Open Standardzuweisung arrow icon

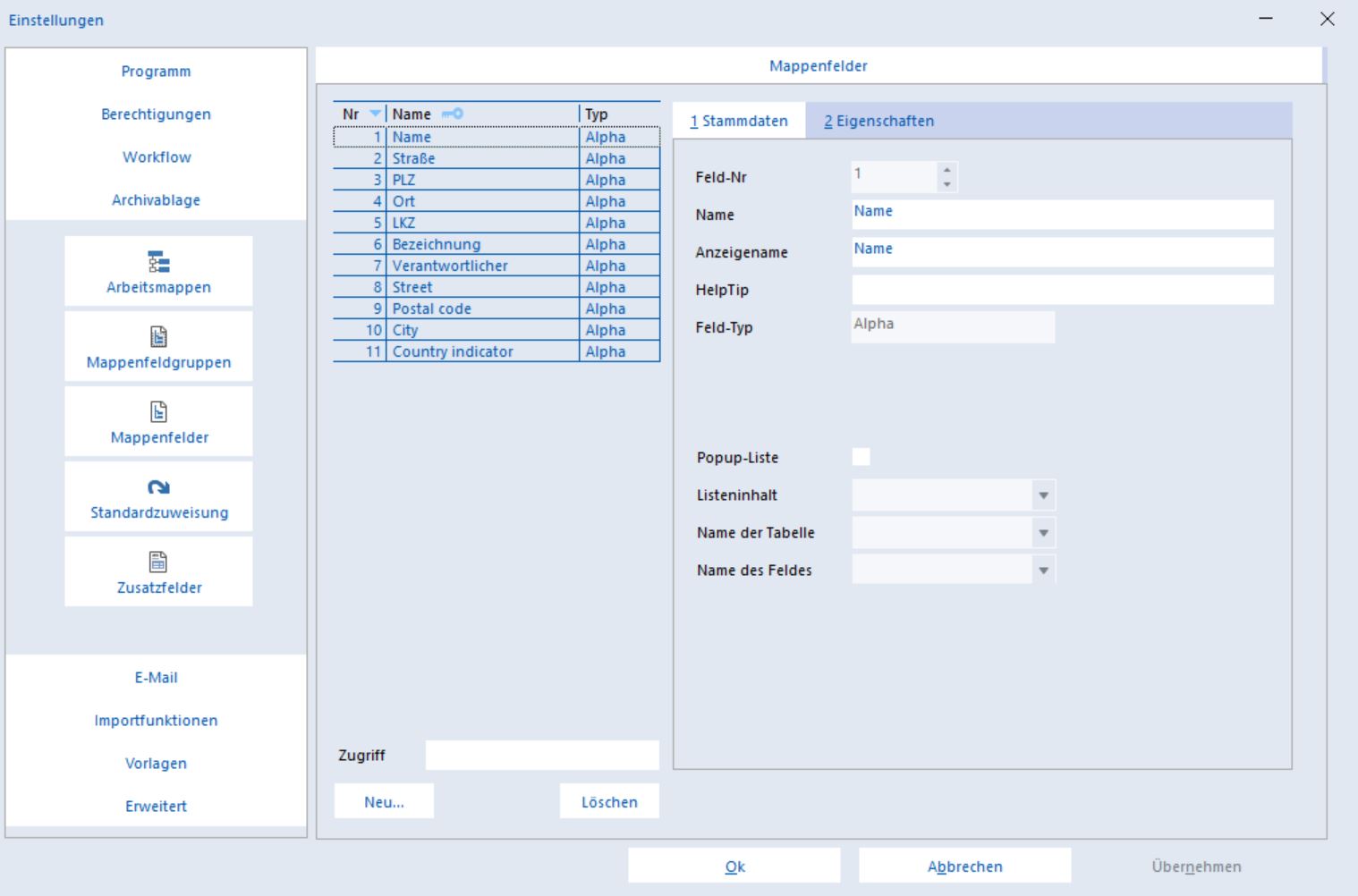[x=158, y=487]
